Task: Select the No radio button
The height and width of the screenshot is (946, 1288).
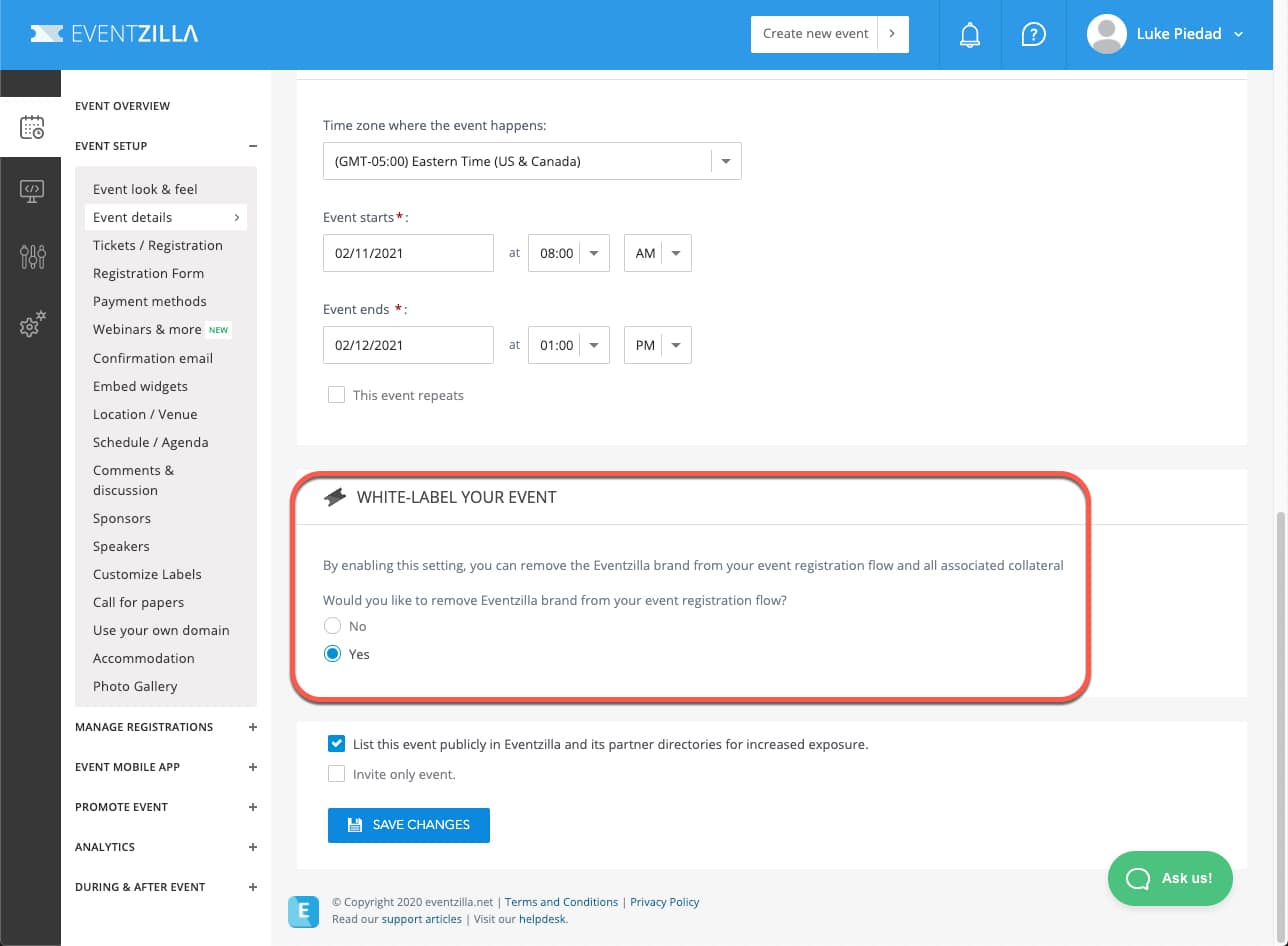Action: [x=333, y=626]
